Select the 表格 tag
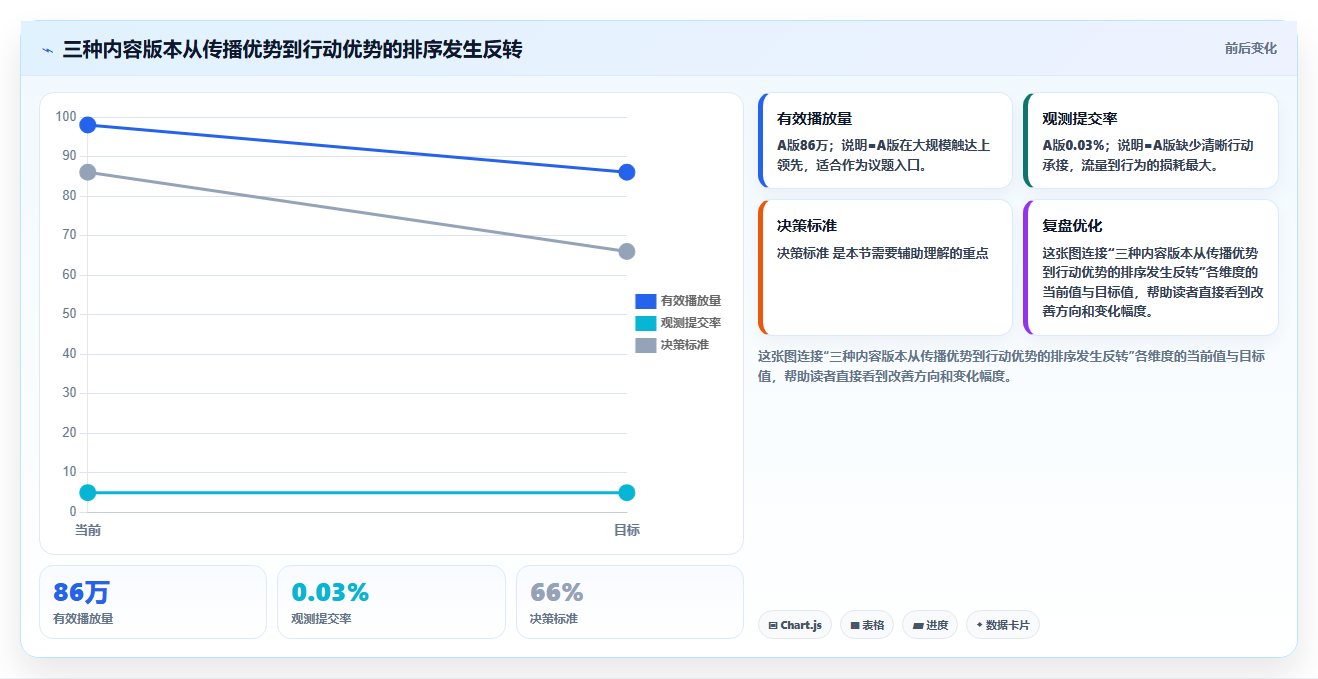Viewport: 1318px width, 679px height. [867, 625]
